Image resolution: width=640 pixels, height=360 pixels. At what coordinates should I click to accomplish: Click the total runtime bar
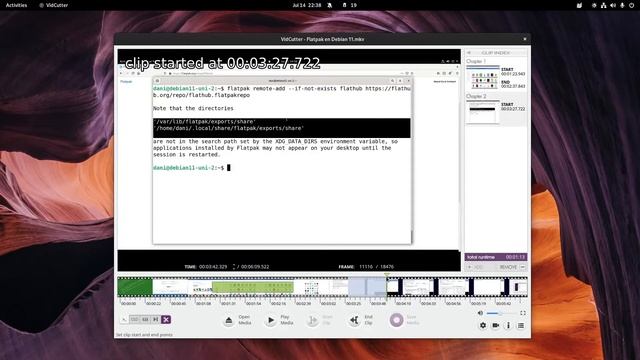pos(496,257)
